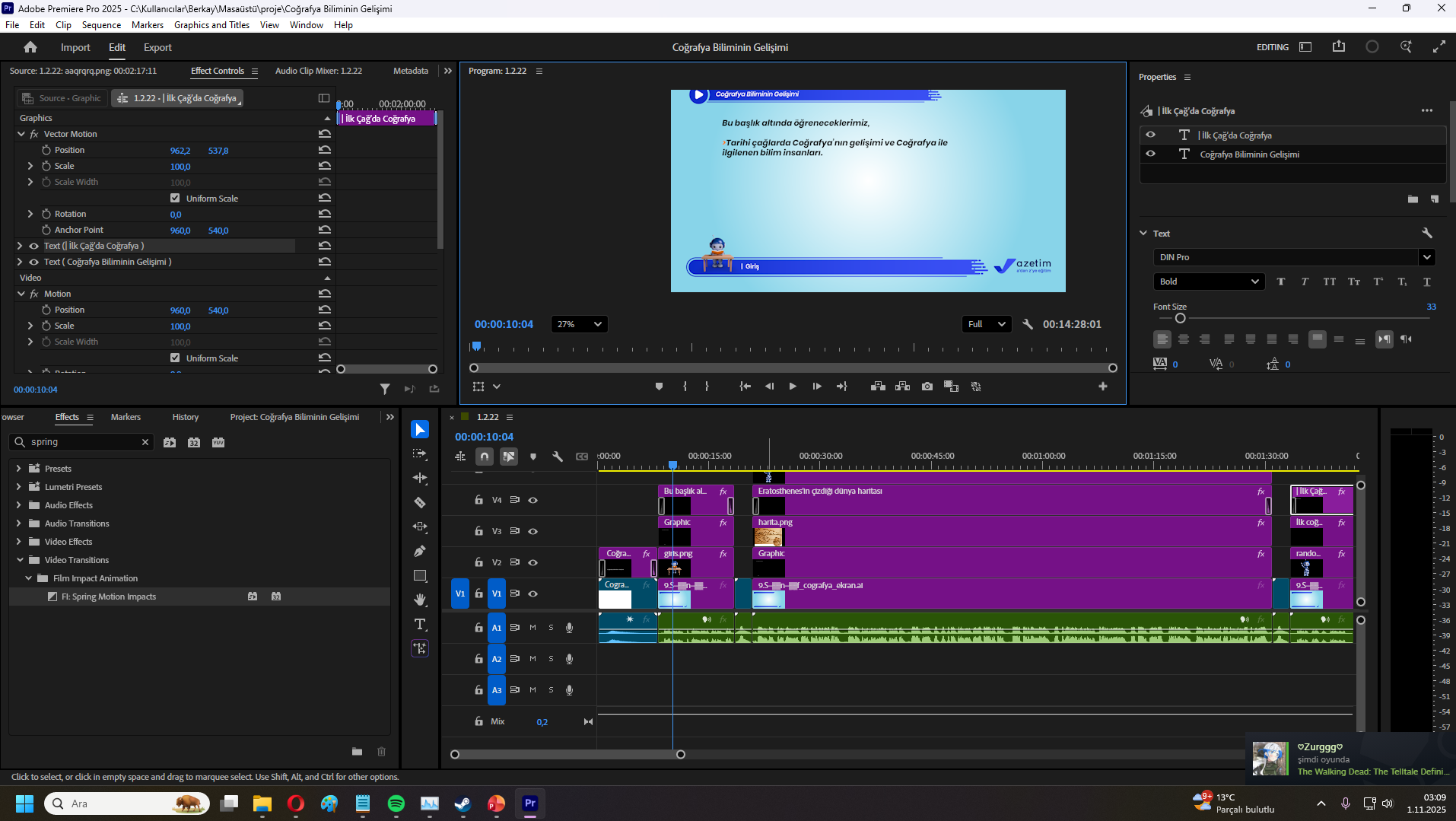
Task: Open the Markers menu
Action: pyautogui.click(x=148, y=25)
